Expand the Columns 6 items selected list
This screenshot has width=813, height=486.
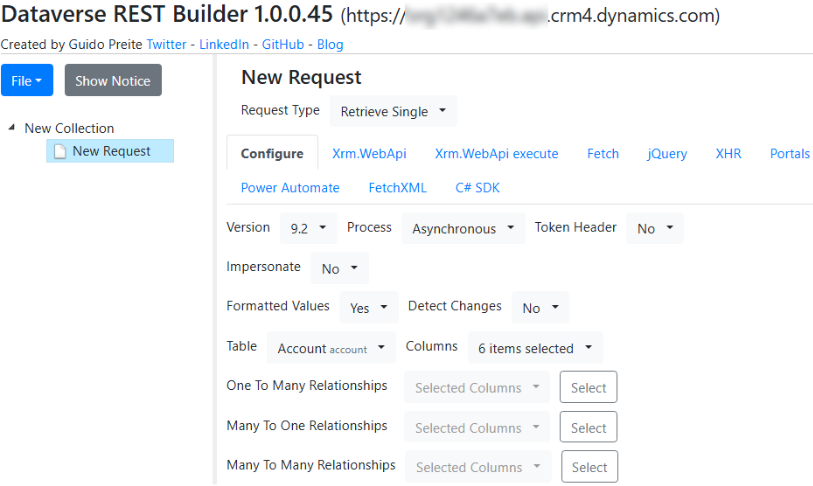[x=535, y=348]
